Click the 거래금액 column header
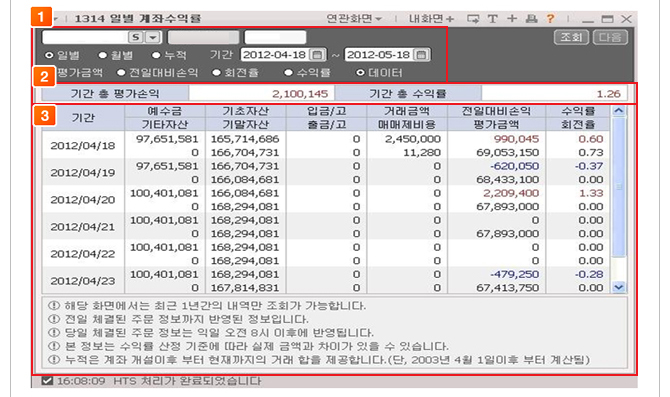Screen dimensions: 670x397 (407, 111)
